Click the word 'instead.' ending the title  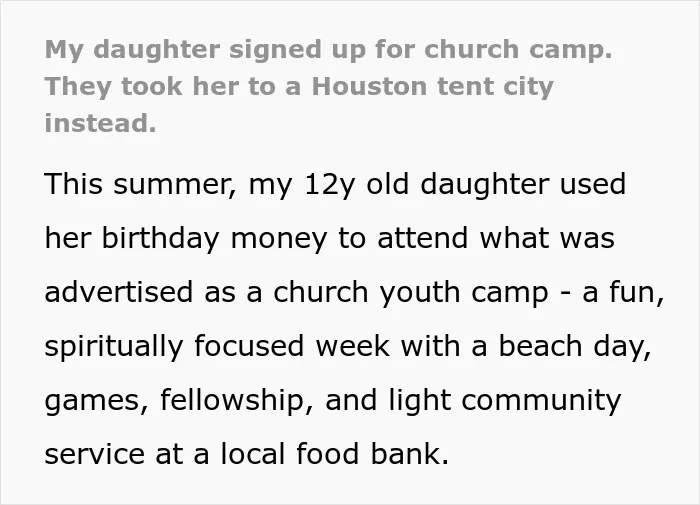[x=100, y=123]
